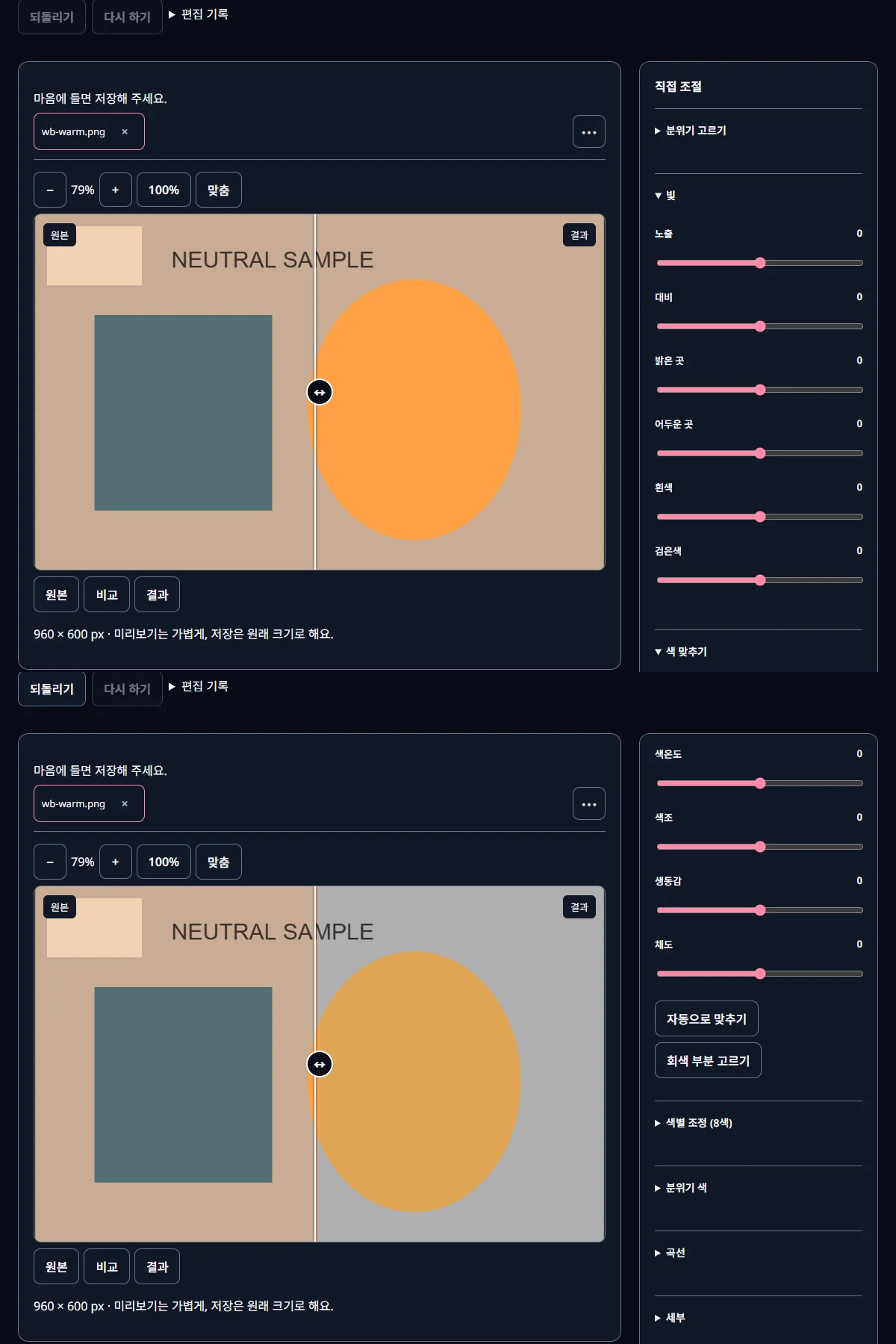
Task: Zoom in with the plus button in upper preview
Action: point(116,190)
